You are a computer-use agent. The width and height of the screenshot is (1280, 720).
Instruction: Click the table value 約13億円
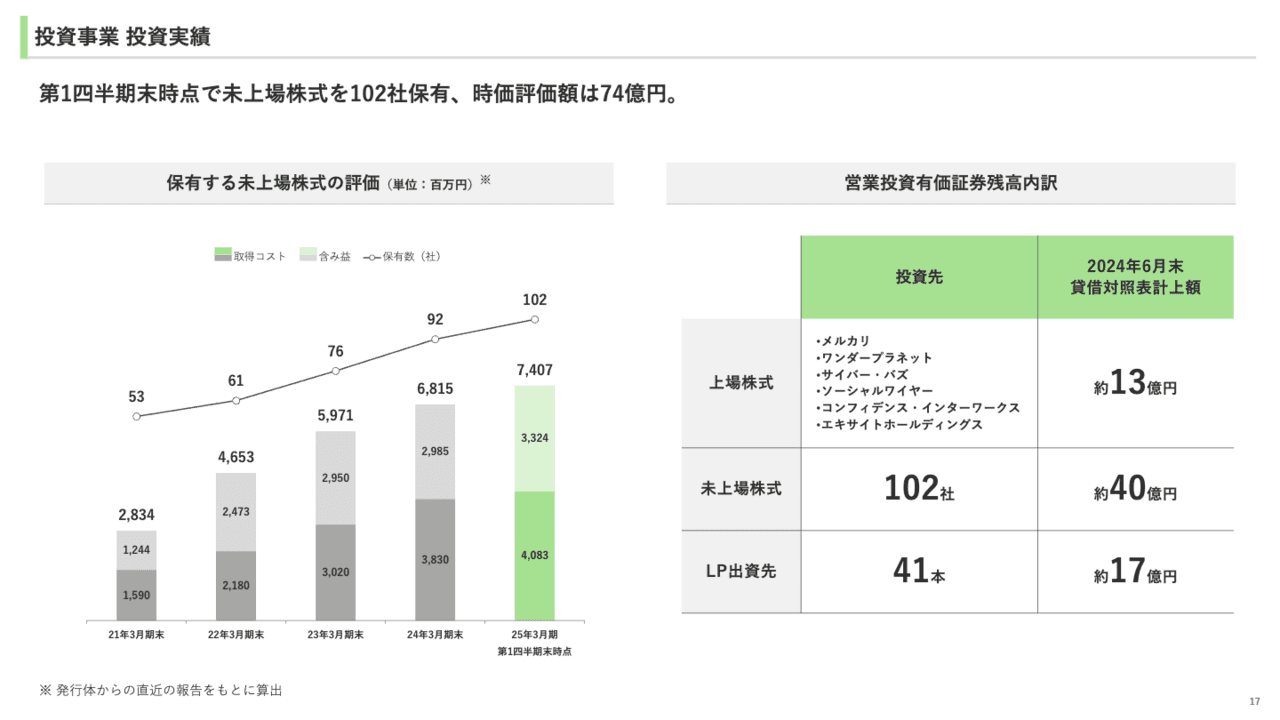coord(1135,384)
